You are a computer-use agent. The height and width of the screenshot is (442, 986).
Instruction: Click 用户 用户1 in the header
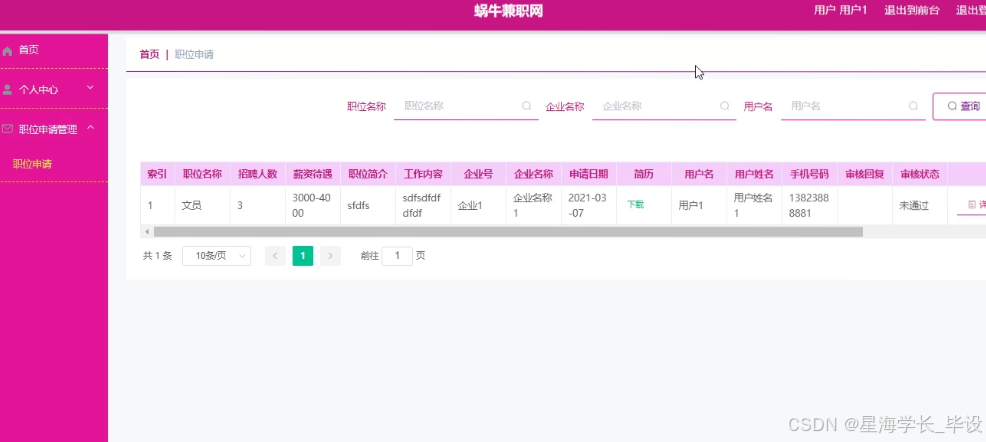(x=840, y=10)
